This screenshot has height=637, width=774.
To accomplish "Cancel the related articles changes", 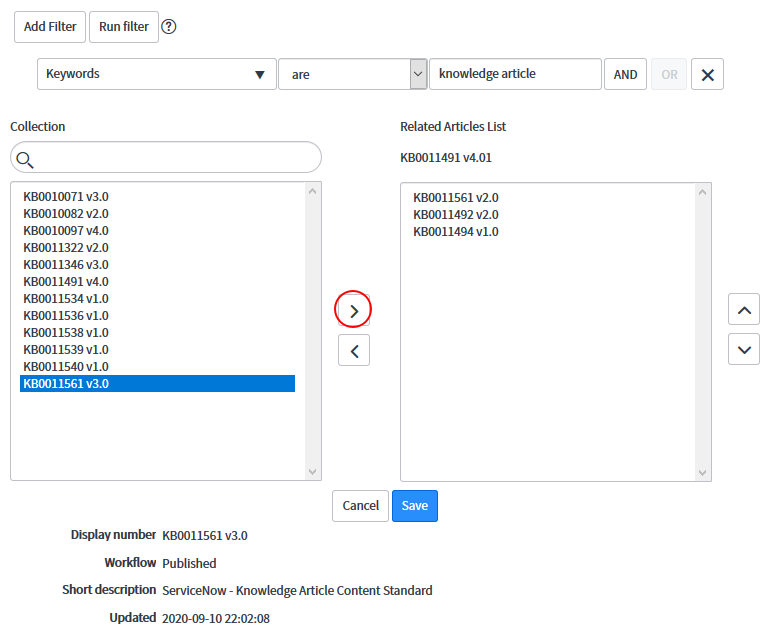I will pyautogui.click(x=360, y=506).
